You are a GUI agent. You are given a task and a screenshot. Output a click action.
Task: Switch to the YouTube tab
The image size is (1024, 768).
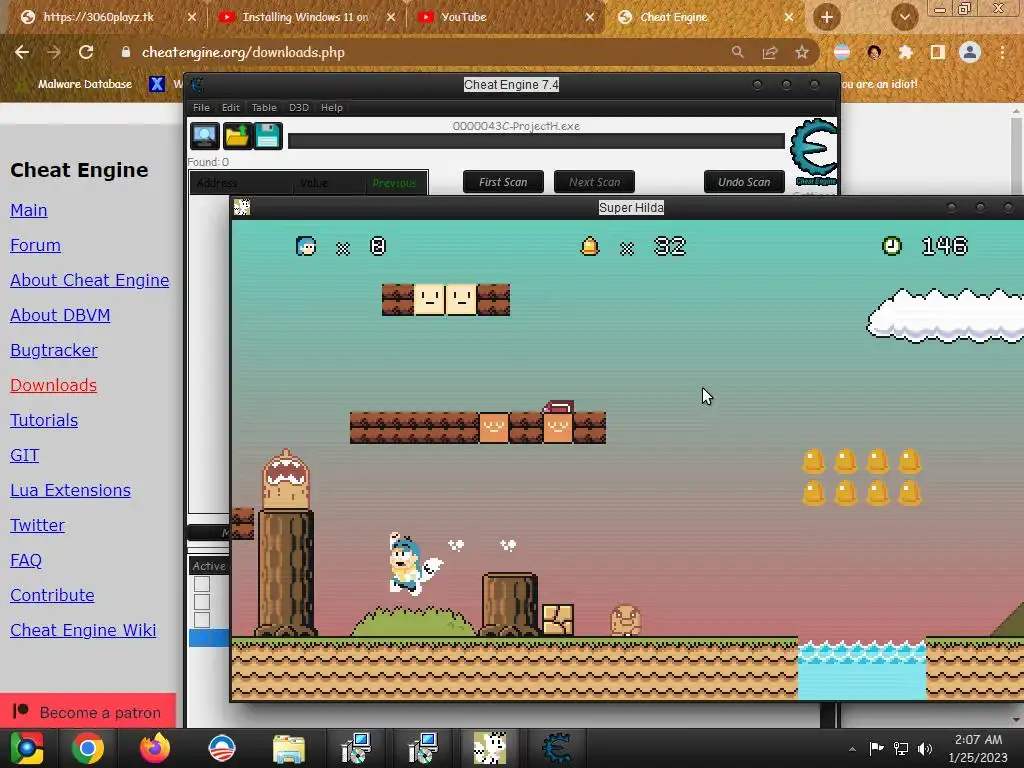[506, 17]
